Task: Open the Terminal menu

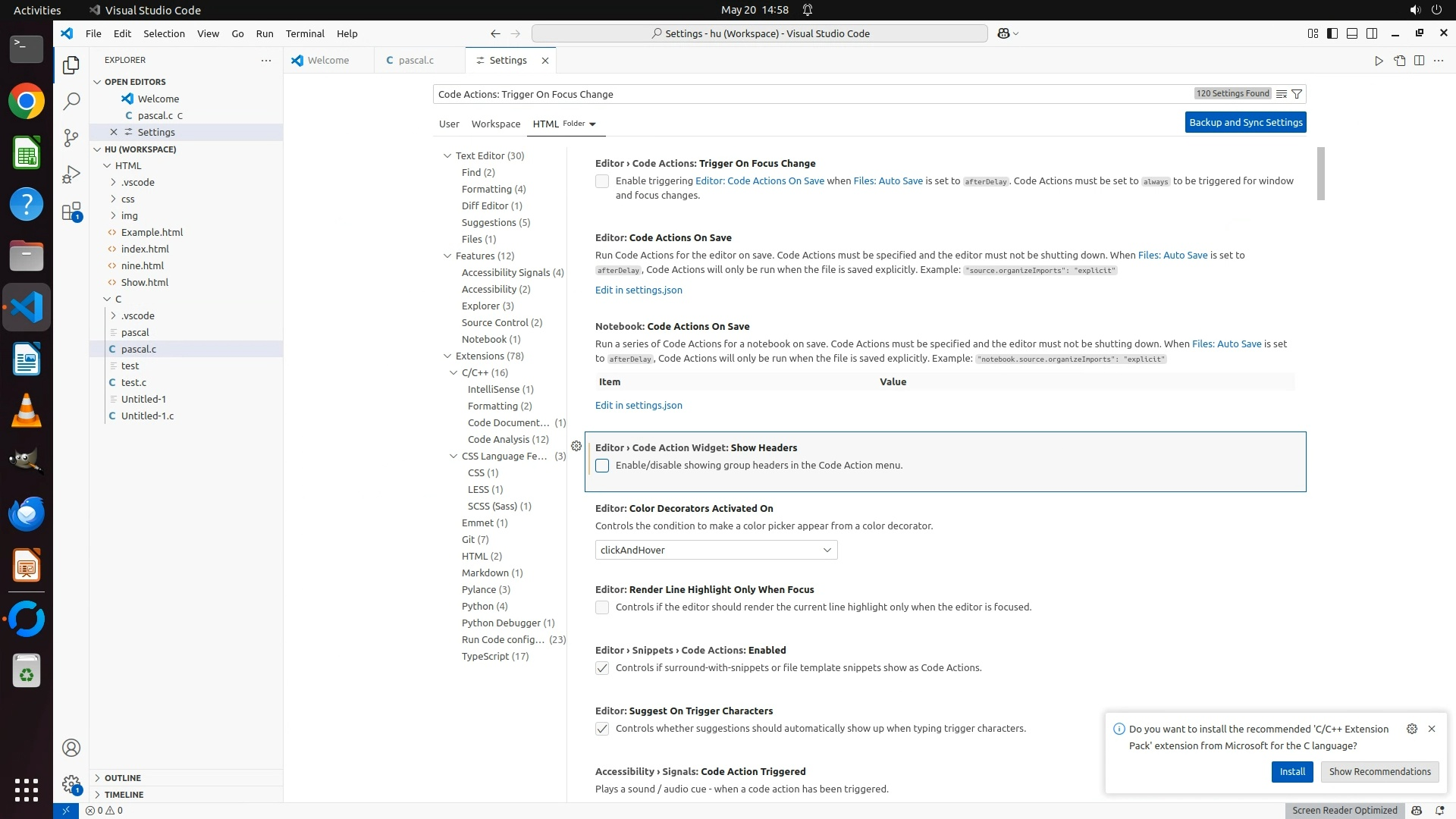Action: 305,33
